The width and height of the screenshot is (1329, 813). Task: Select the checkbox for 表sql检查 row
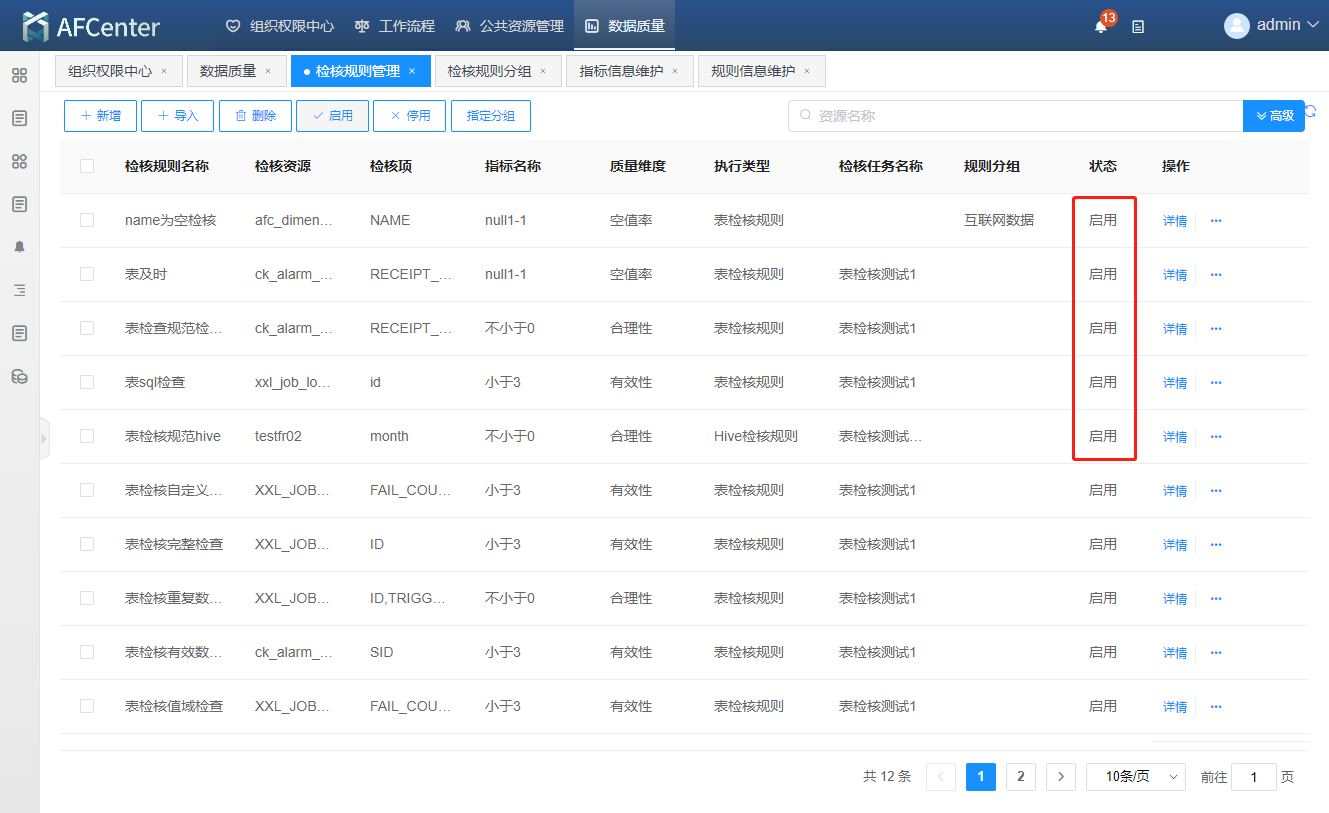point(87,382)
